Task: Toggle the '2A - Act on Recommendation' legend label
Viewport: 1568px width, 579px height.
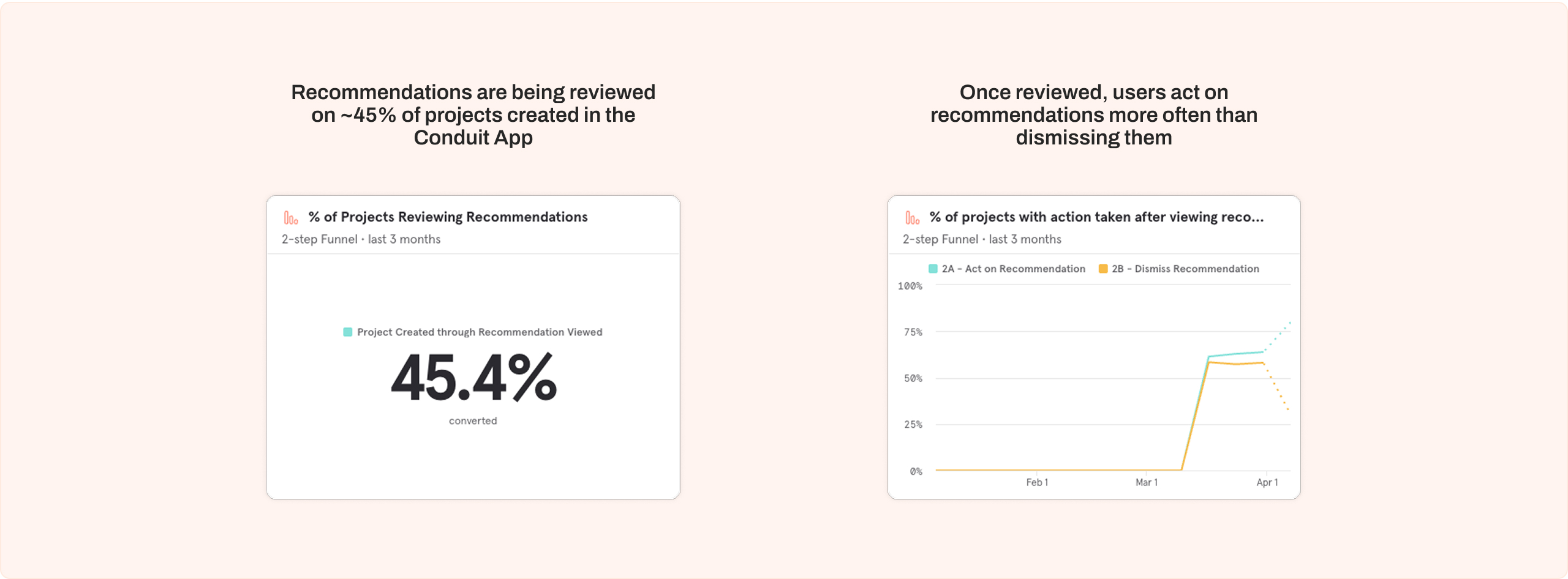Action: (x=1013, y=269)
